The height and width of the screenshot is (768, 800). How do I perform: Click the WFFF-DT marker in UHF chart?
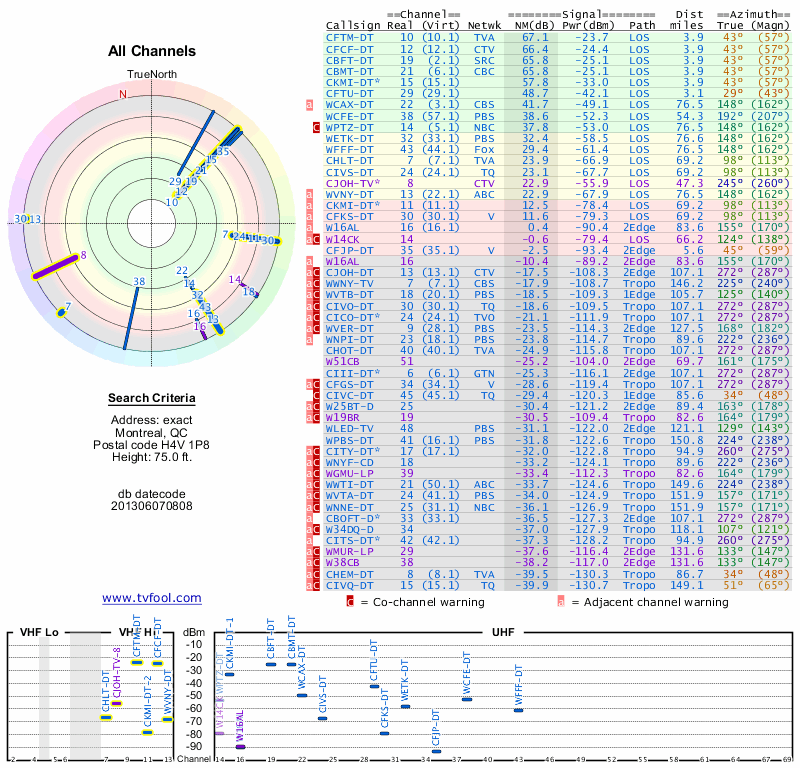click(x=518, y=710)
